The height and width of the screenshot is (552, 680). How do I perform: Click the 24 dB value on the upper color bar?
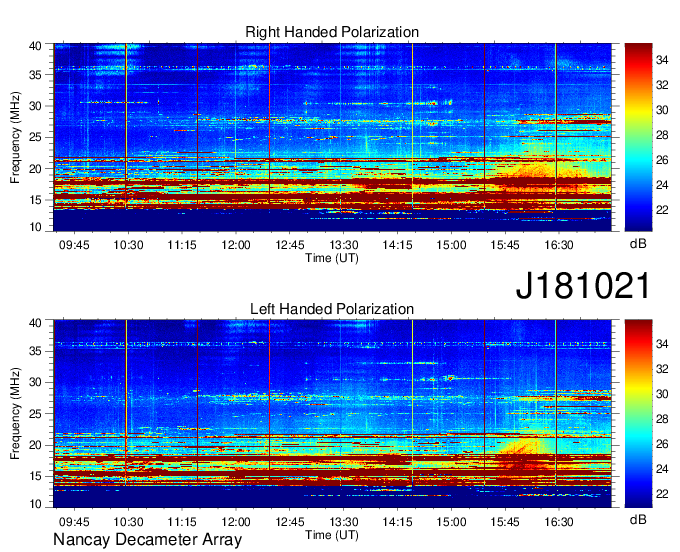(x=662, y=185)
